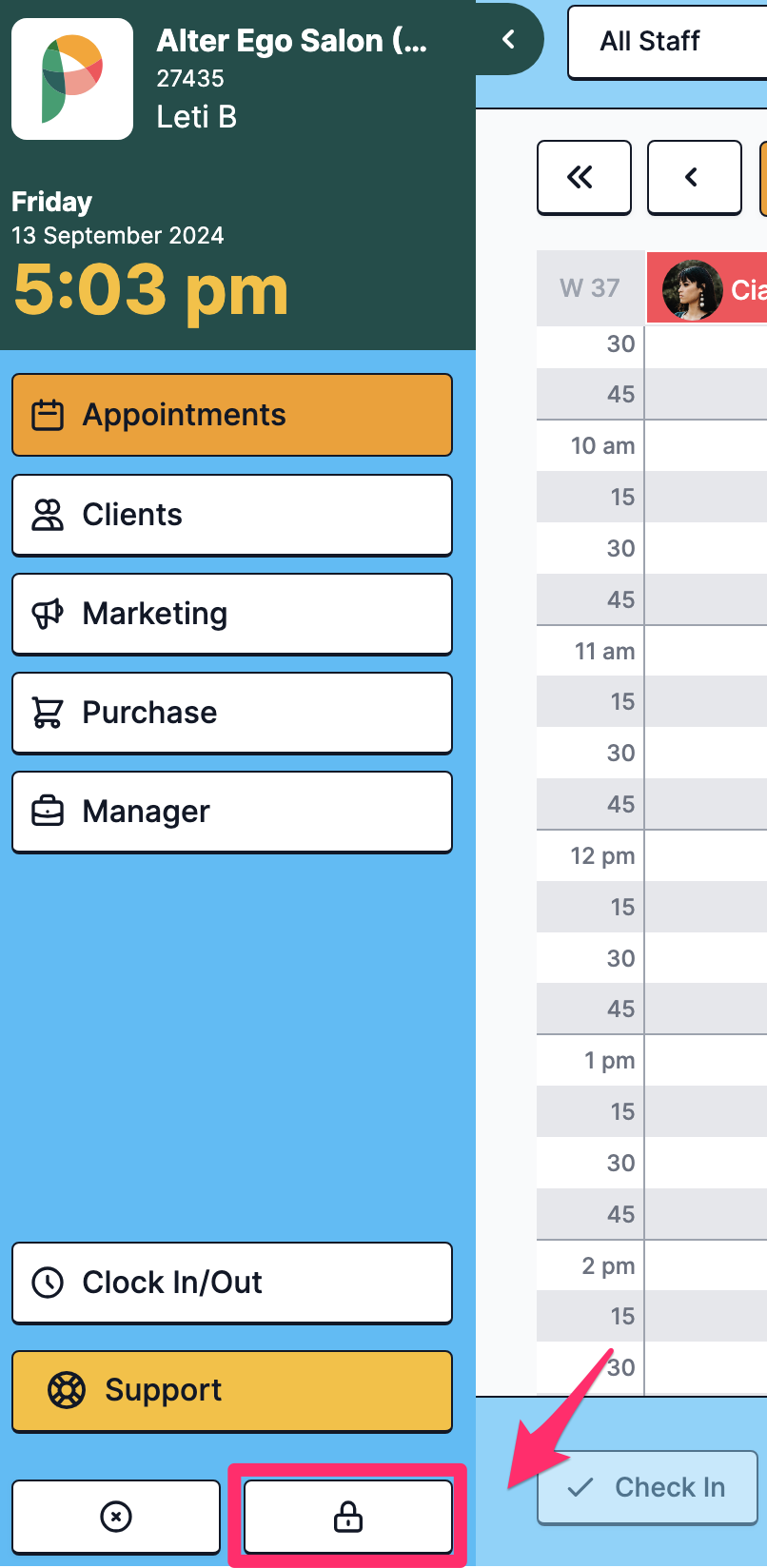Select the 12 pm time slot
Viewport: 767px width, 1568px height.
(x=706, y=855)
